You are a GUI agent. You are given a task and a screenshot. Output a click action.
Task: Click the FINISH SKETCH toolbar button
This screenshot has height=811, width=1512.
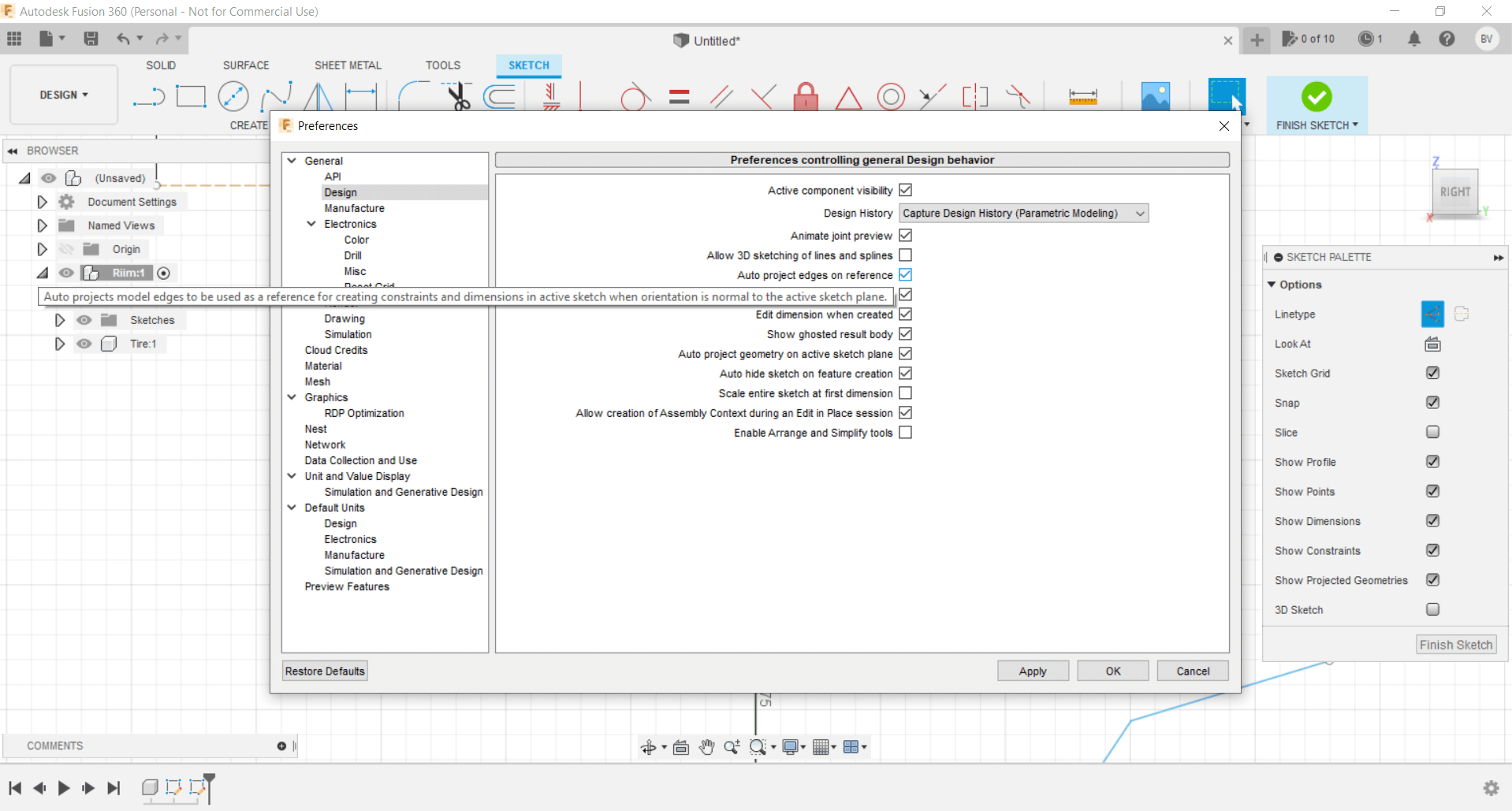[x=1316, y=105]
